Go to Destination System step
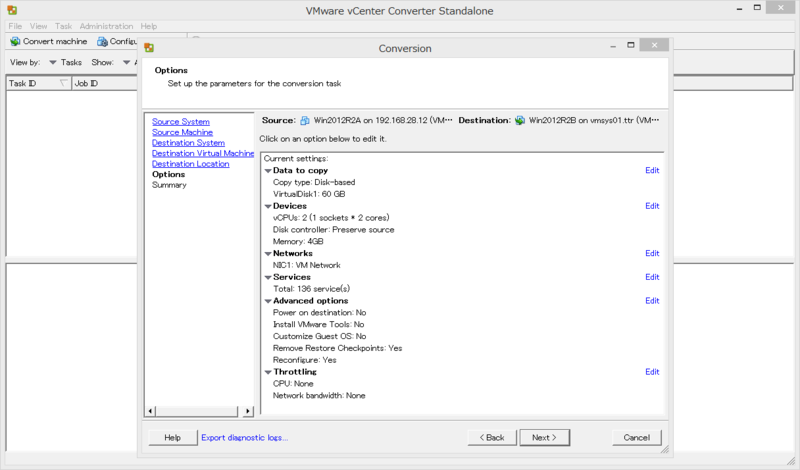 (x=188, y=143)
